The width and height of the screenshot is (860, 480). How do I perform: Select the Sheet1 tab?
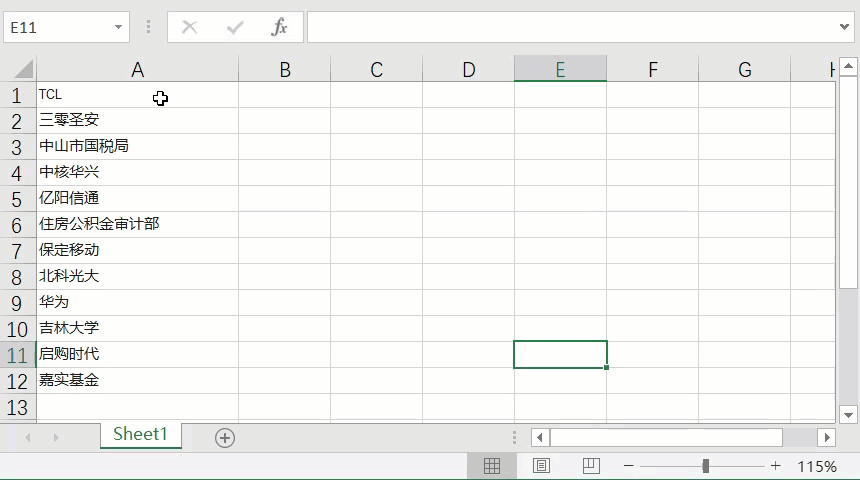click(140, 434)
